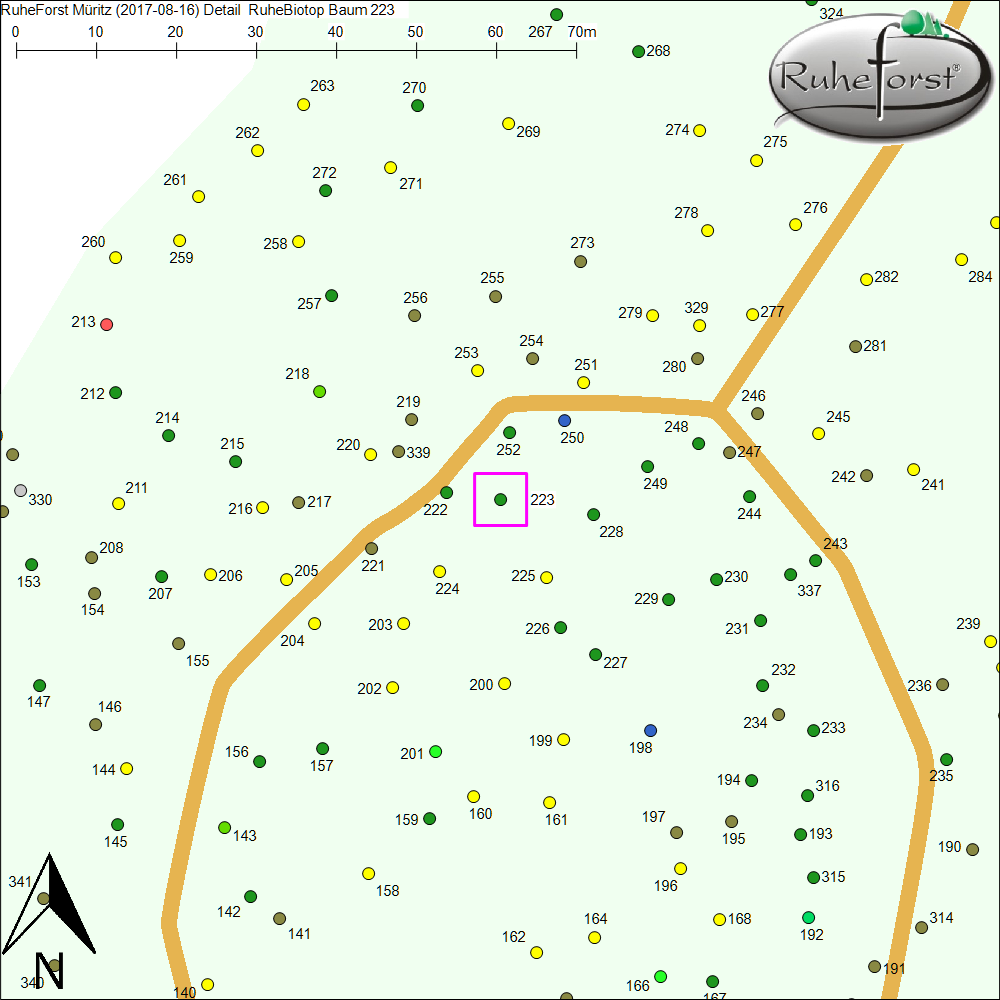This screenshot has height=1000, width=1000.
Task: Select yellow tree marker 160
Action: click(473, 796)
